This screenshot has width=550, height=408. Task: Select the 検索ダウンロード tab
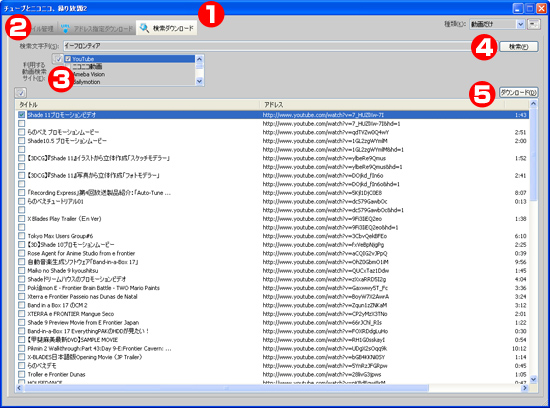point(167,28)
